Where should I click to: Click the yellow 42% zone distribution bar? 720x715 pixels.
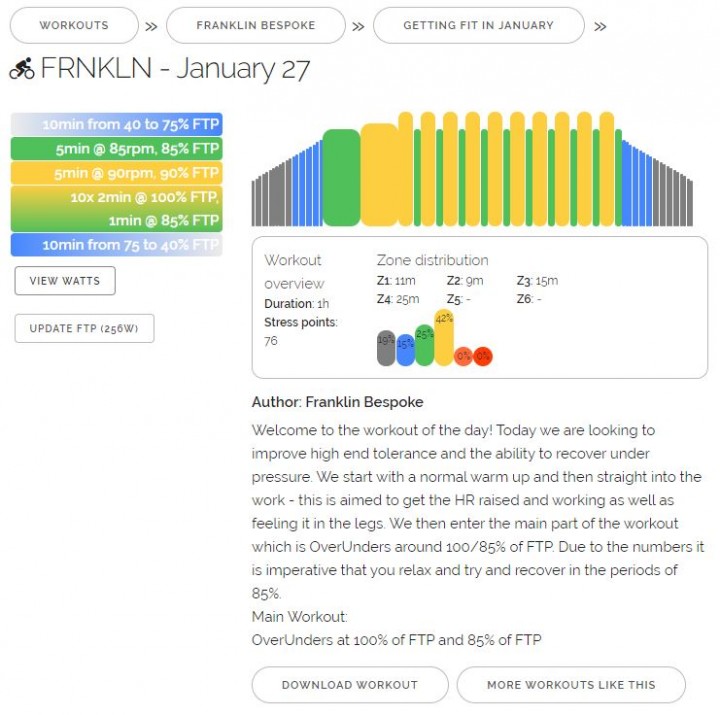tap(444, 338)
